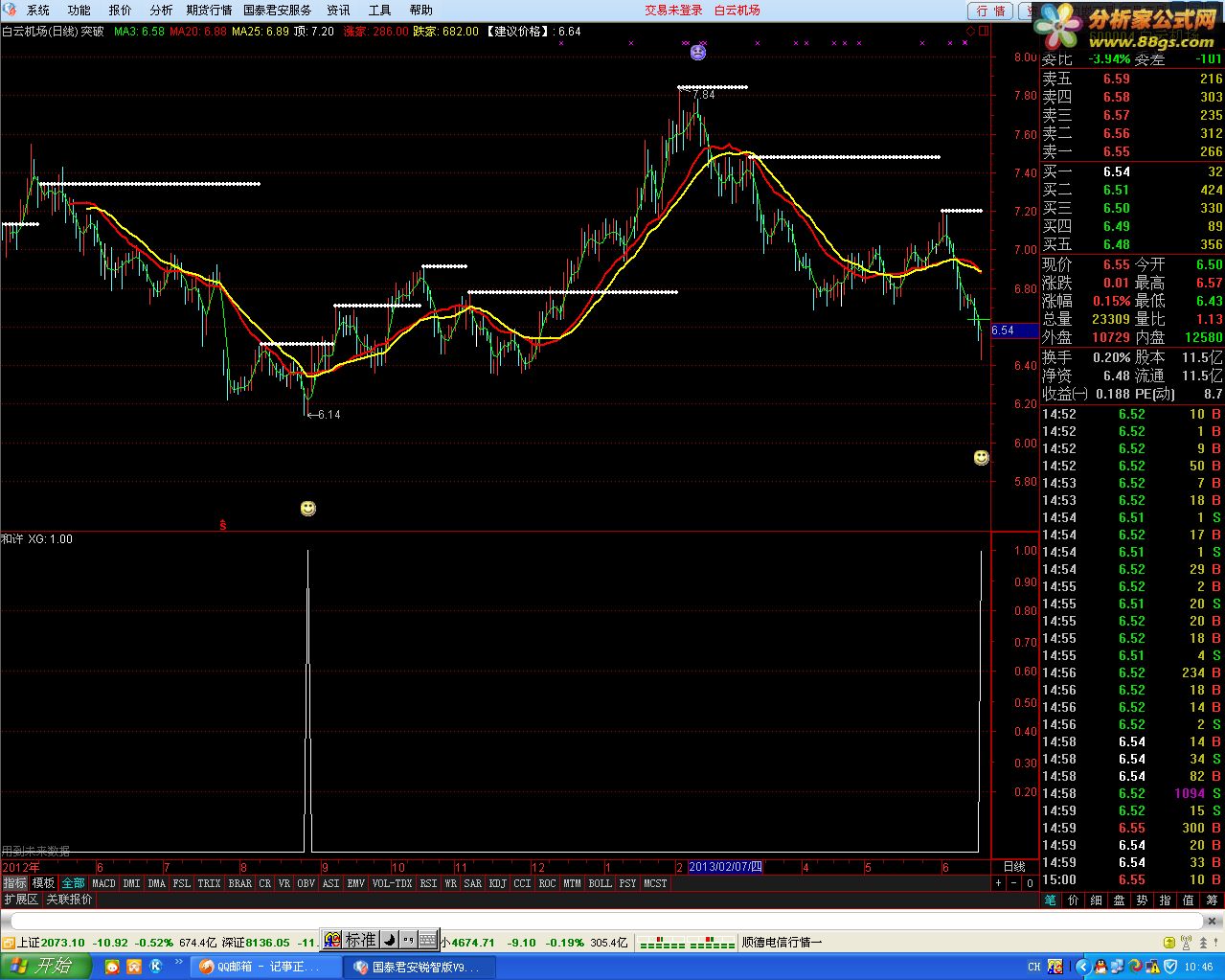Click the red S marker on the chart bottom
The height and width of the screenshot is (980, 1225).
click(x=223, y=525)
